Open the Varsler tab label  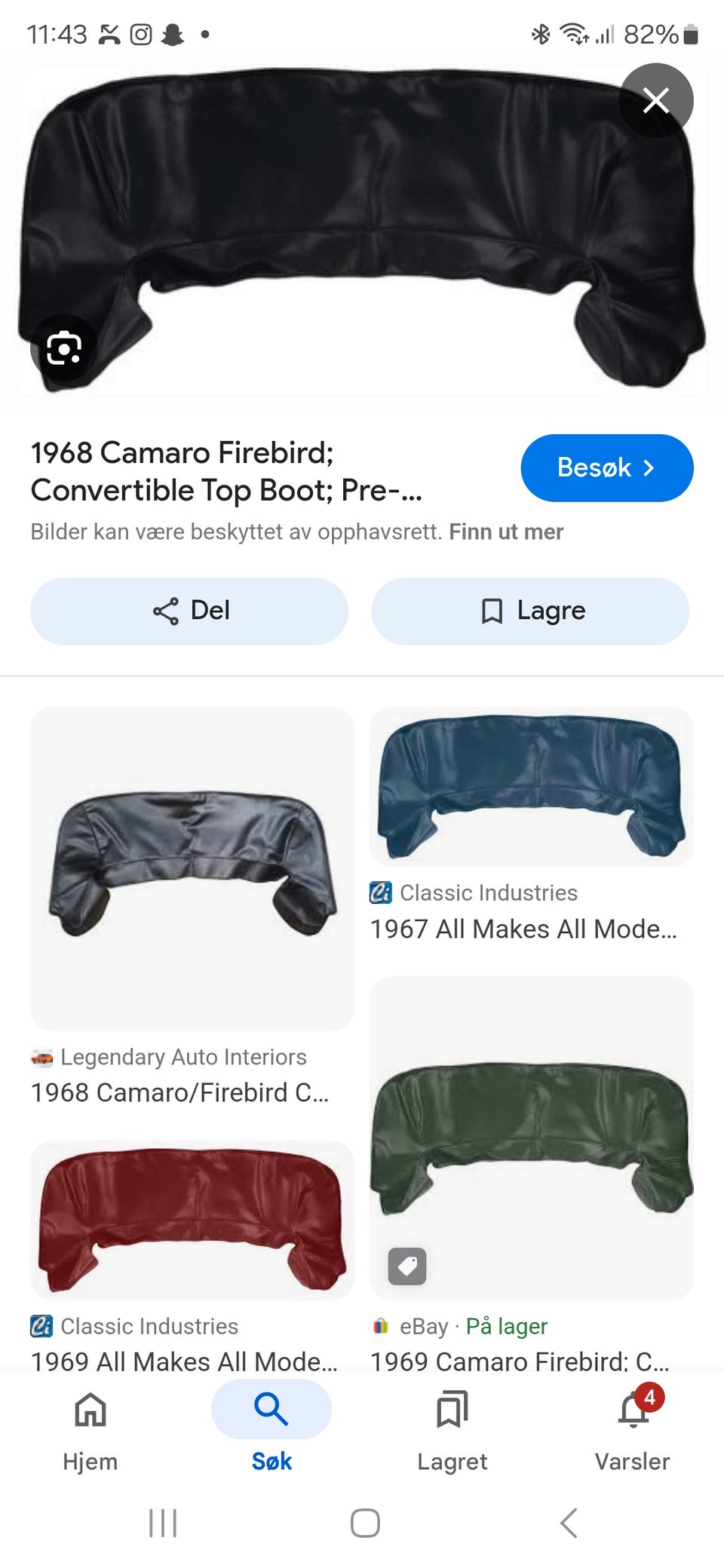coord(632,1462)
